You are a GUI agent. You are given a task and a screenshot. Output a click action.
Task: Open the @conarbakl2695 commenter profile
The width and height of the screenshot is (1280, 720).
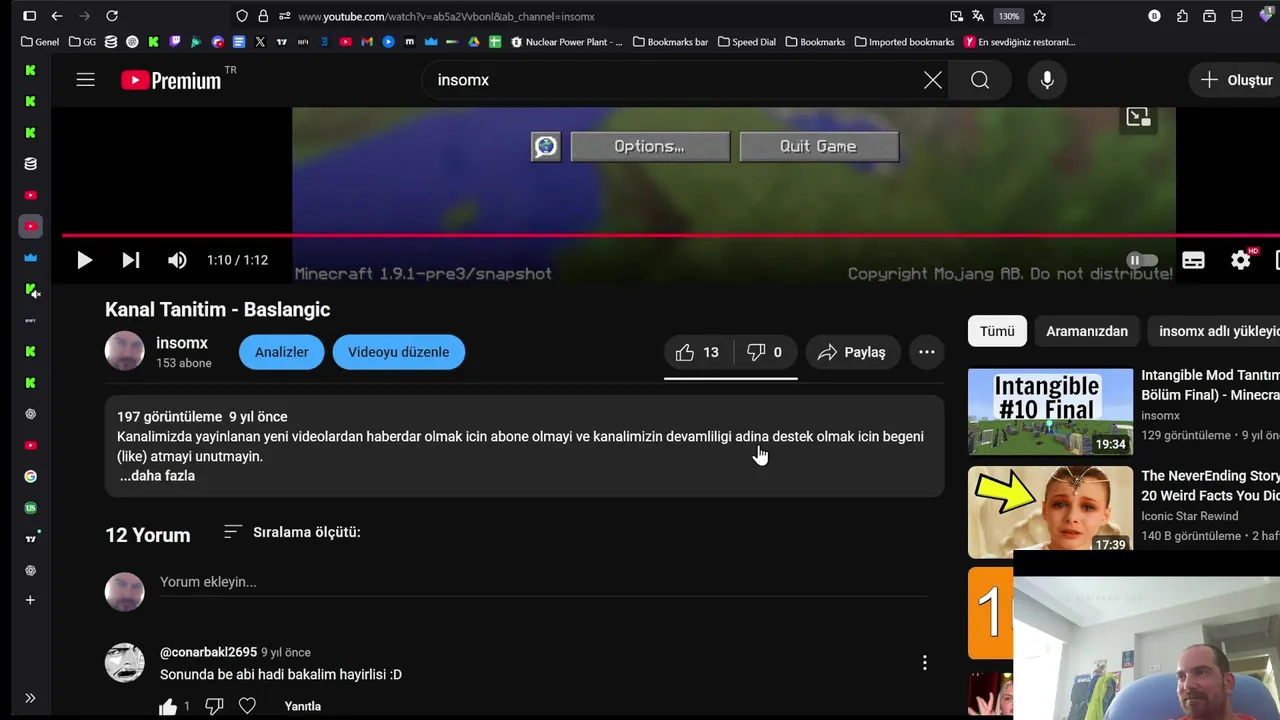coord(208,652)
